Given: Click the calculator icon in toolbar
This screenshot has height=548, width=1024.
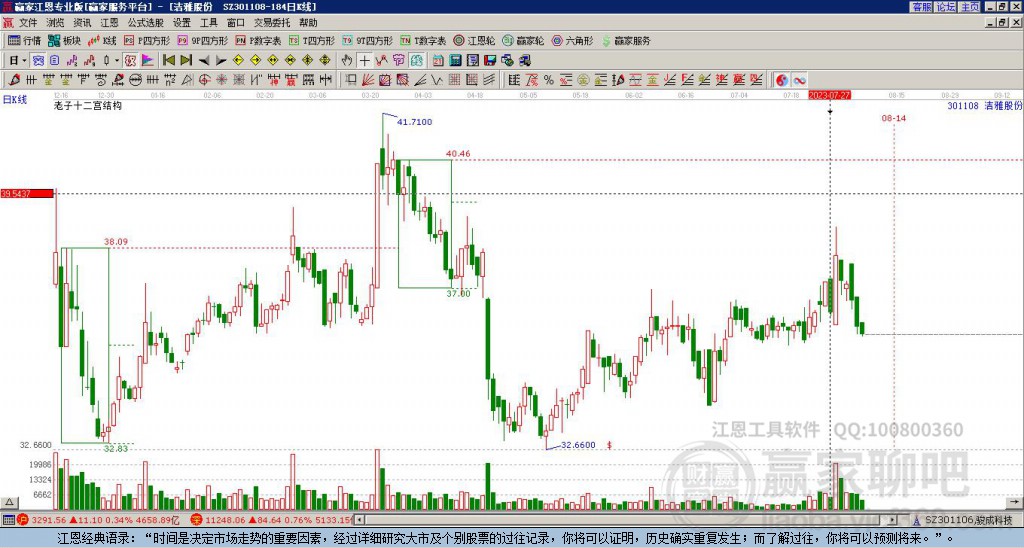Looking at the screenshot, I should click(455, 61).
